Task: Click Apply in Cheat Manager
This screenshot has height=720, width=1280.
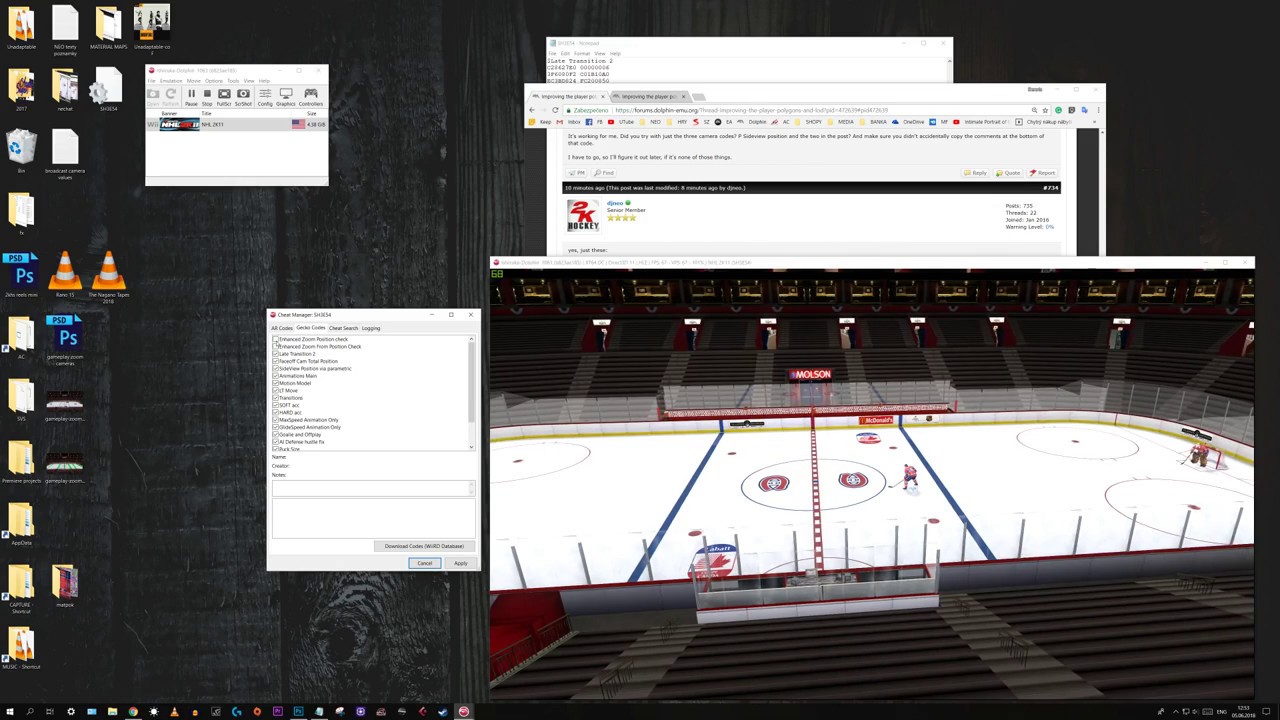Action: [x=460, y=563]
